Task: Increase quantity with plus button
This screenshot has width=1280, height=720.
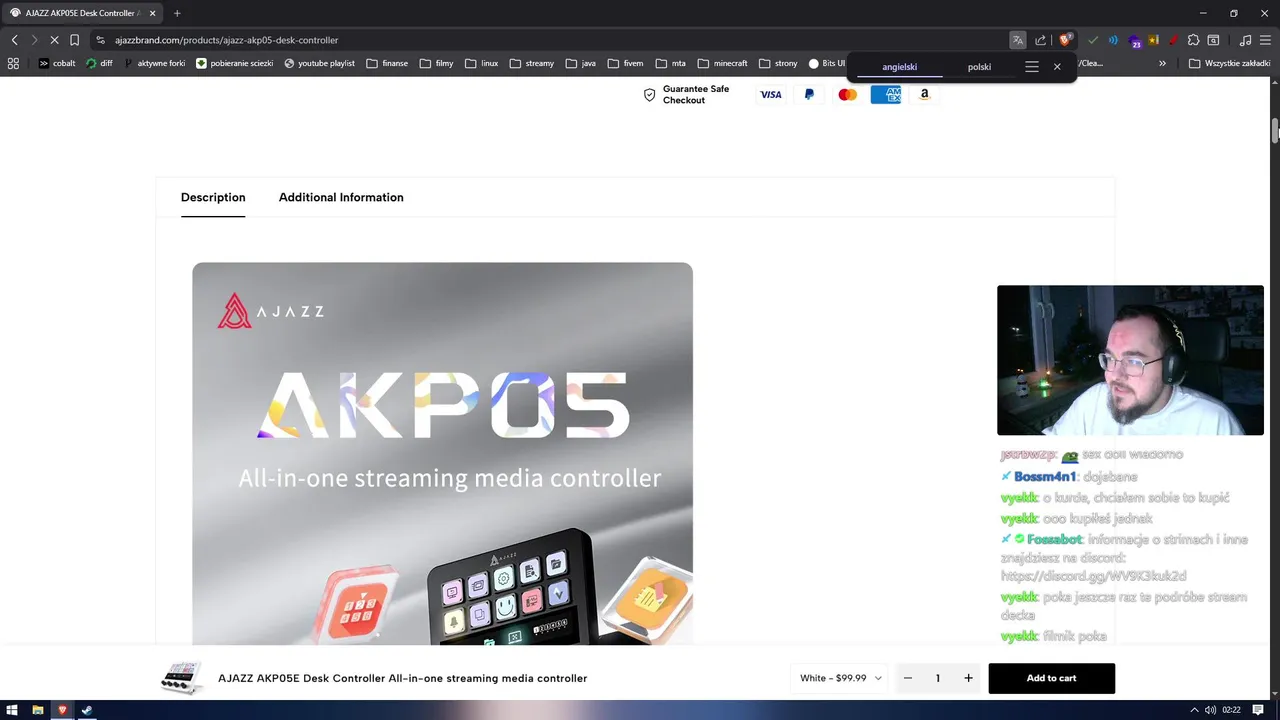Action: [968, 678]
